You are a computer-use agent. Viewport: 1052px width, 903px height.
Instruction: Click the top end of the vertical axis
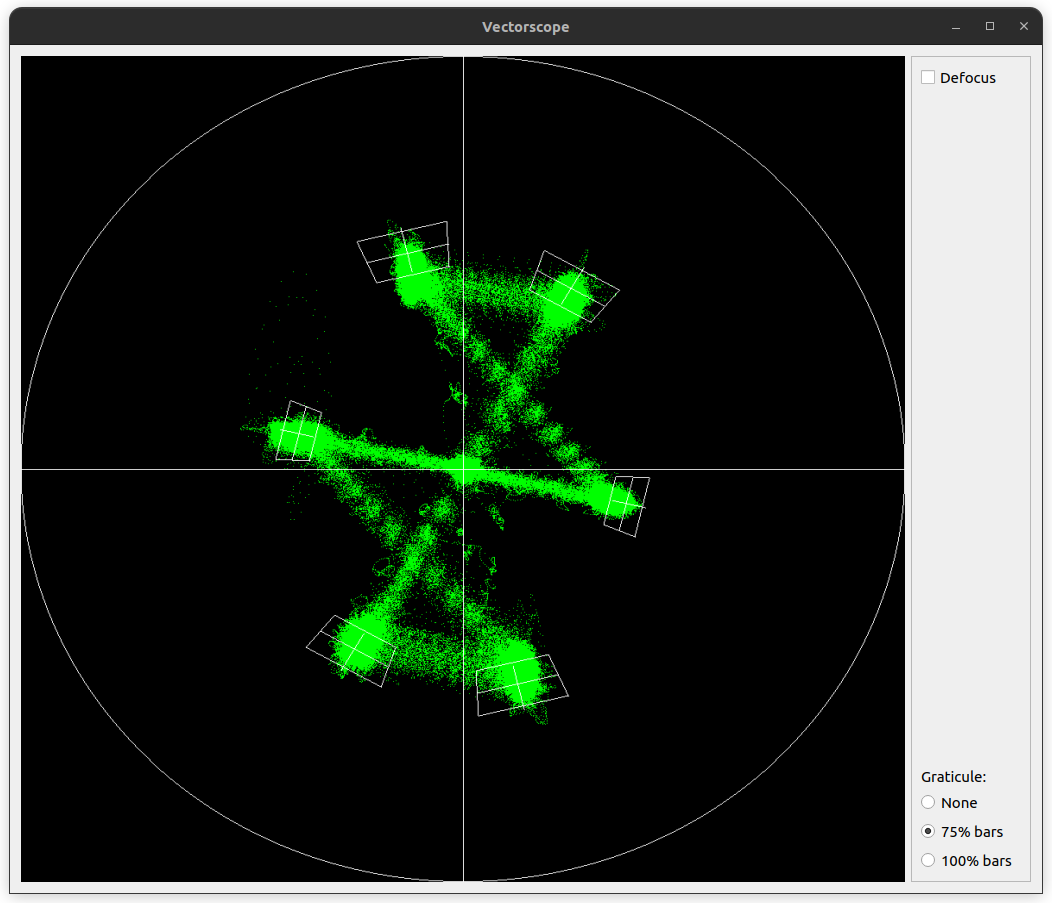point(463,59)
